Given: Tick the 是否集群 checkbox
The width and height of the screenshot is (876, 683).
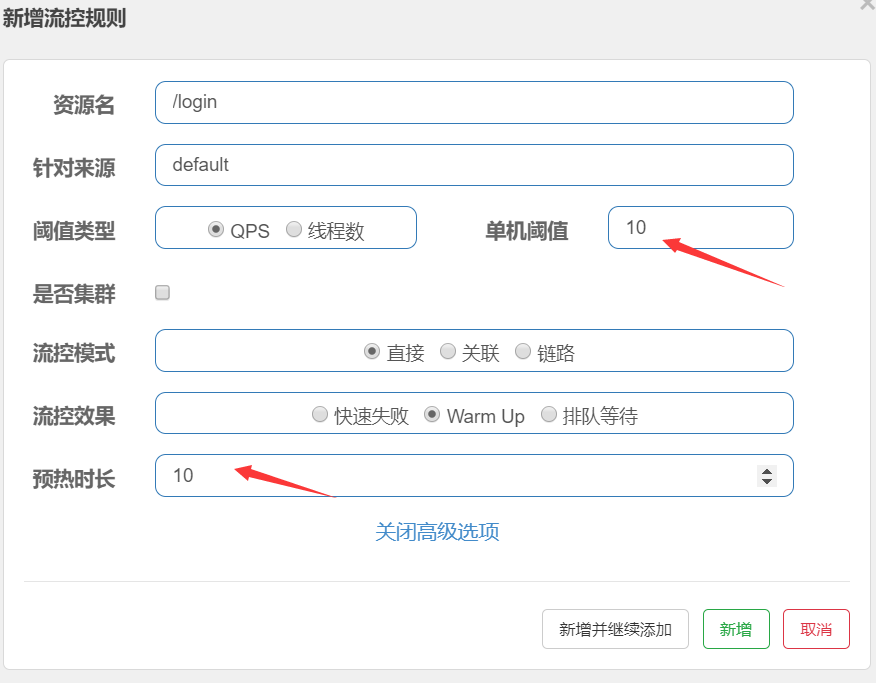Looking at the screenshot, I should (163, 293).
